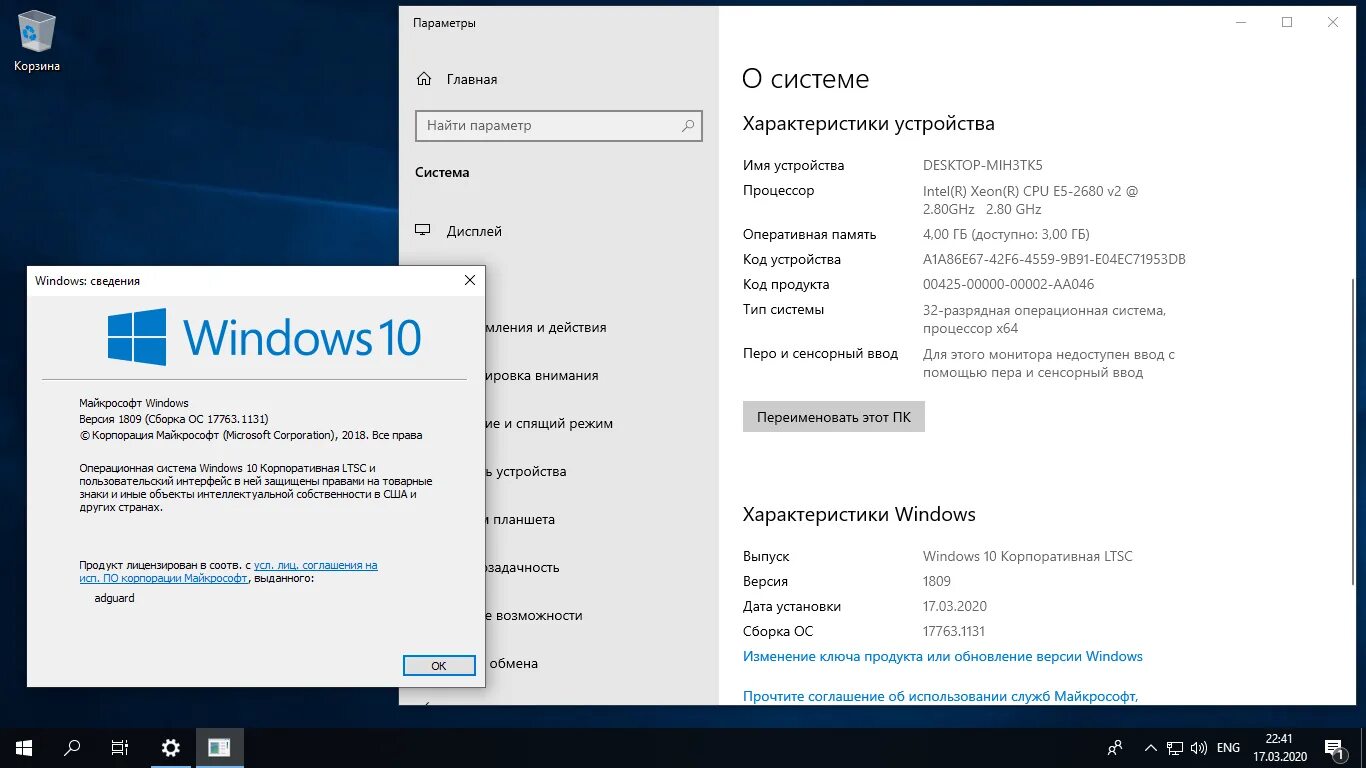1366x768 pixels.
Task: Minimize the Параметры window
Action: click(1241, 22)
